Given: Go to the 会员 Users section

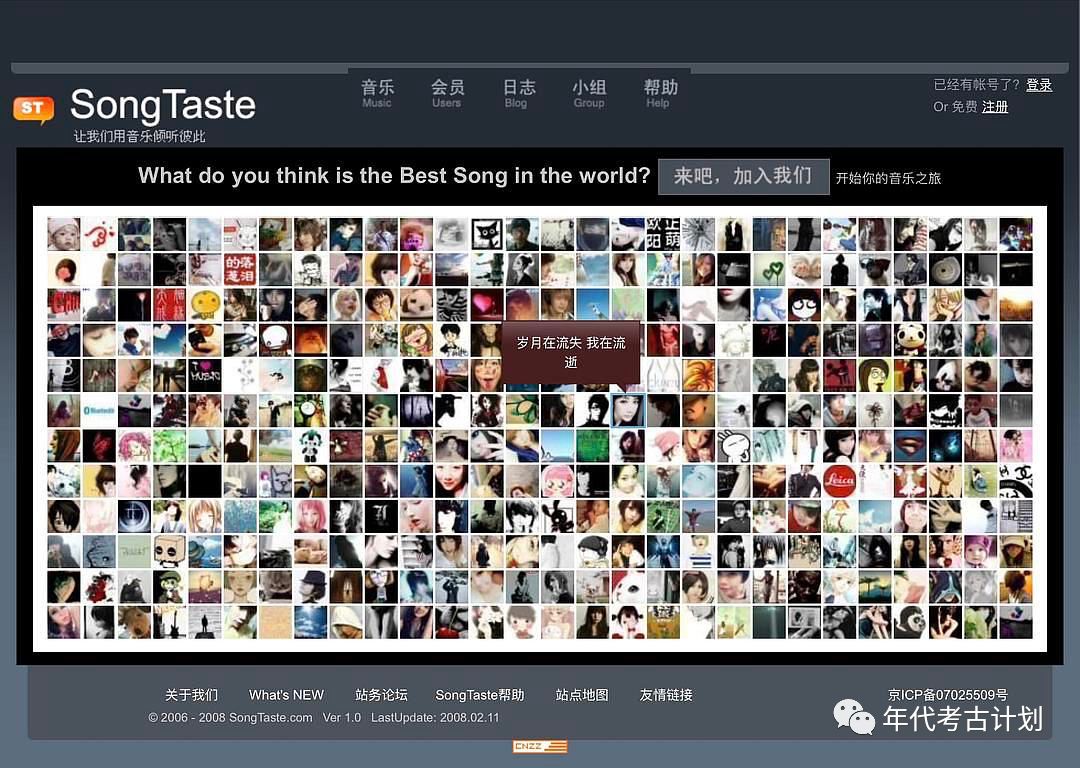Looking at the screenshot, I should click(x=447, y=93).
